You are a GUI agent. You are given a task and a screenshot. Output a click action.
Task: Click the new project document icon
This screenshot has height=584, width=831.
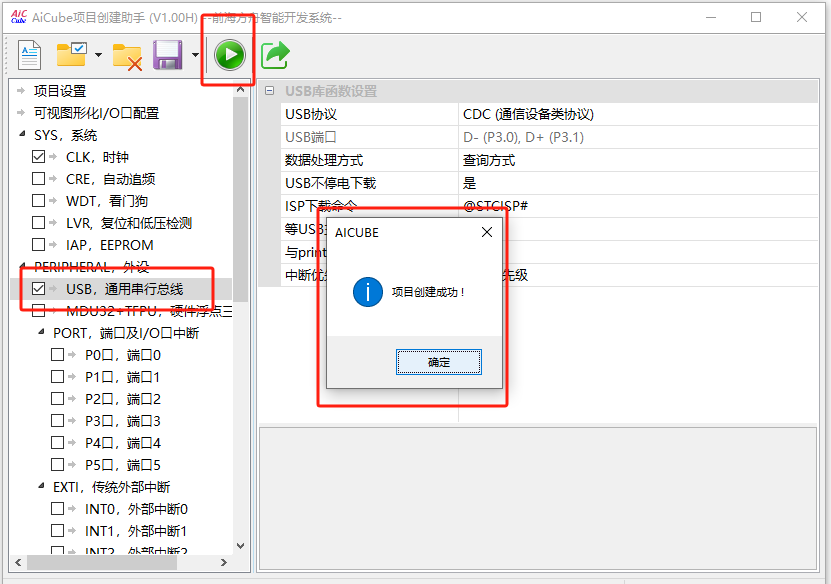point(29,55)
